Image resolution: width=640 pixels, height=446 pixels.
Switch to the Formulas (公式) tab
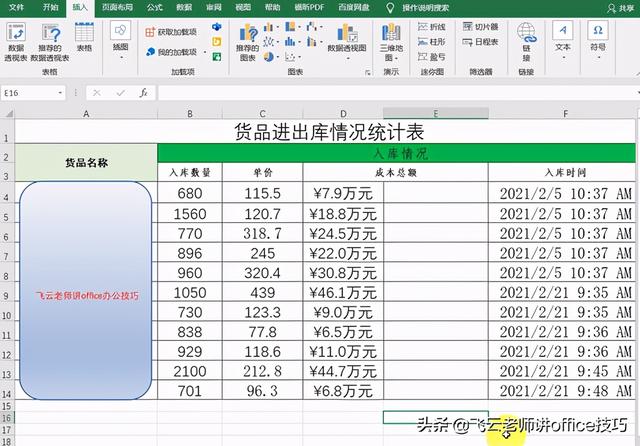pyautogui.click(x=154, y=7)
